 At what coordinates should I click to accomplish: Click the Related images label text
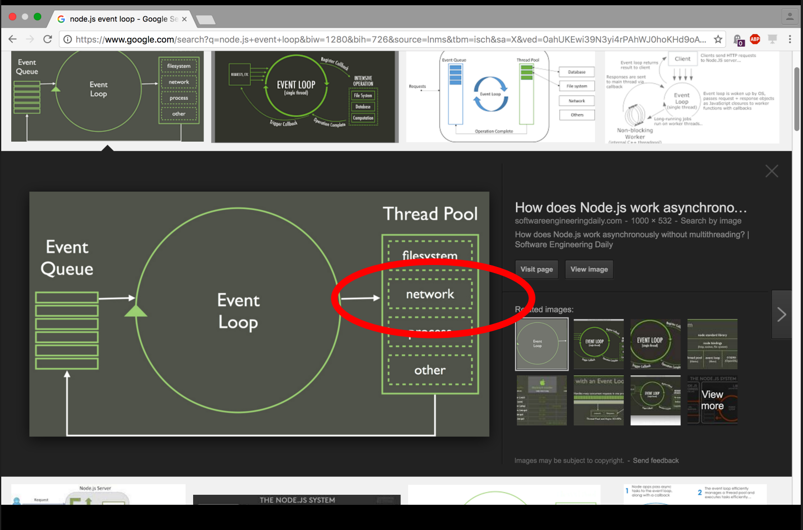pos(544,309)
